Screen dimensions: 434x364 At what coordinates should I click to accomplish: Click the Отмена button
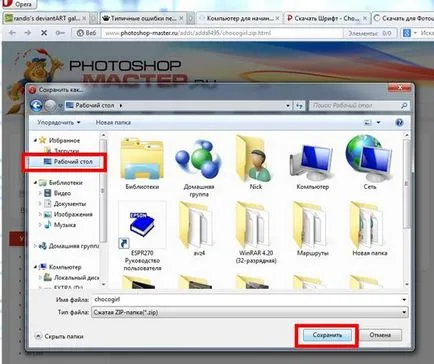380,335
